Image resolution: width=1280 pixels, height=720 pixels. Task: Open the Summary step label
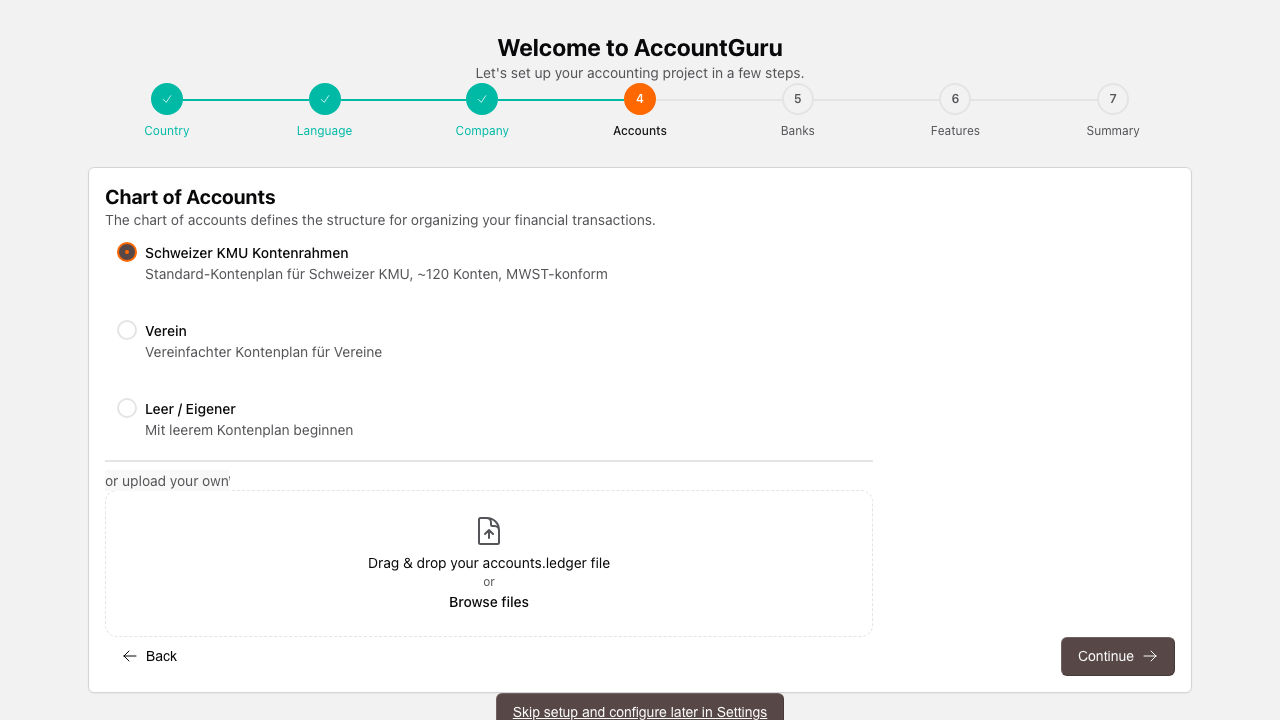click(x=1113, y=131)
